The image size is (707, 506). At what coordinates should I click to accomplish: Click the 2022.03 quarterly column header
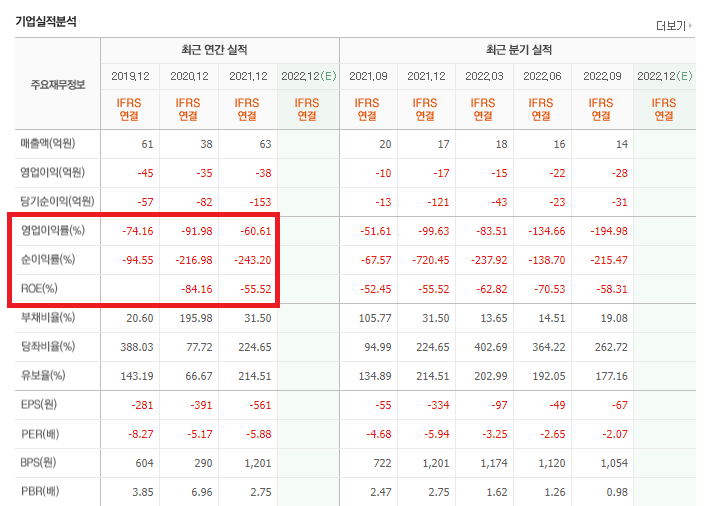(484, 76)
